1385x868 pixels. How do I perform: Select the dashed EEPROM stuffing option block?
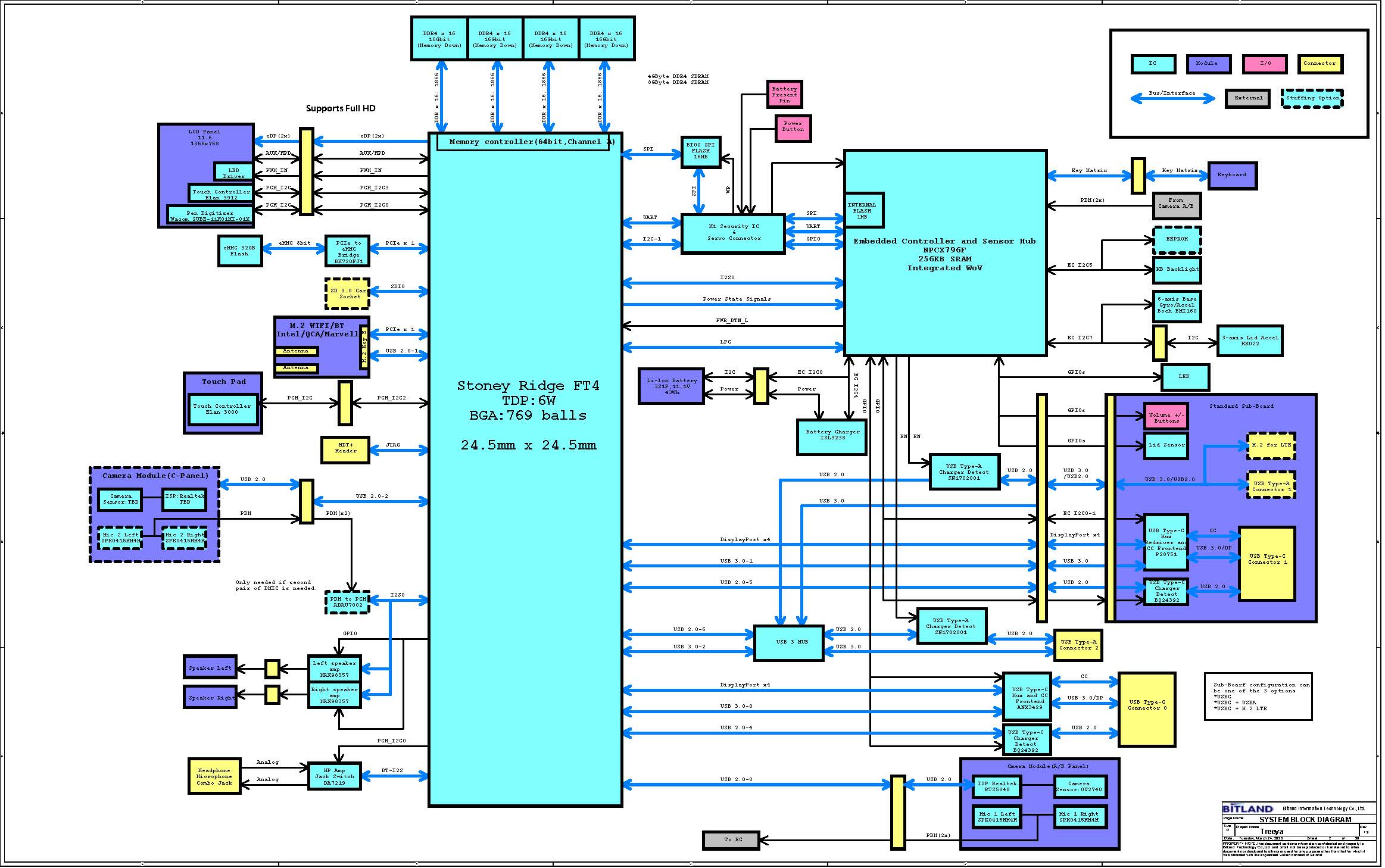(x=1177, y=239)
